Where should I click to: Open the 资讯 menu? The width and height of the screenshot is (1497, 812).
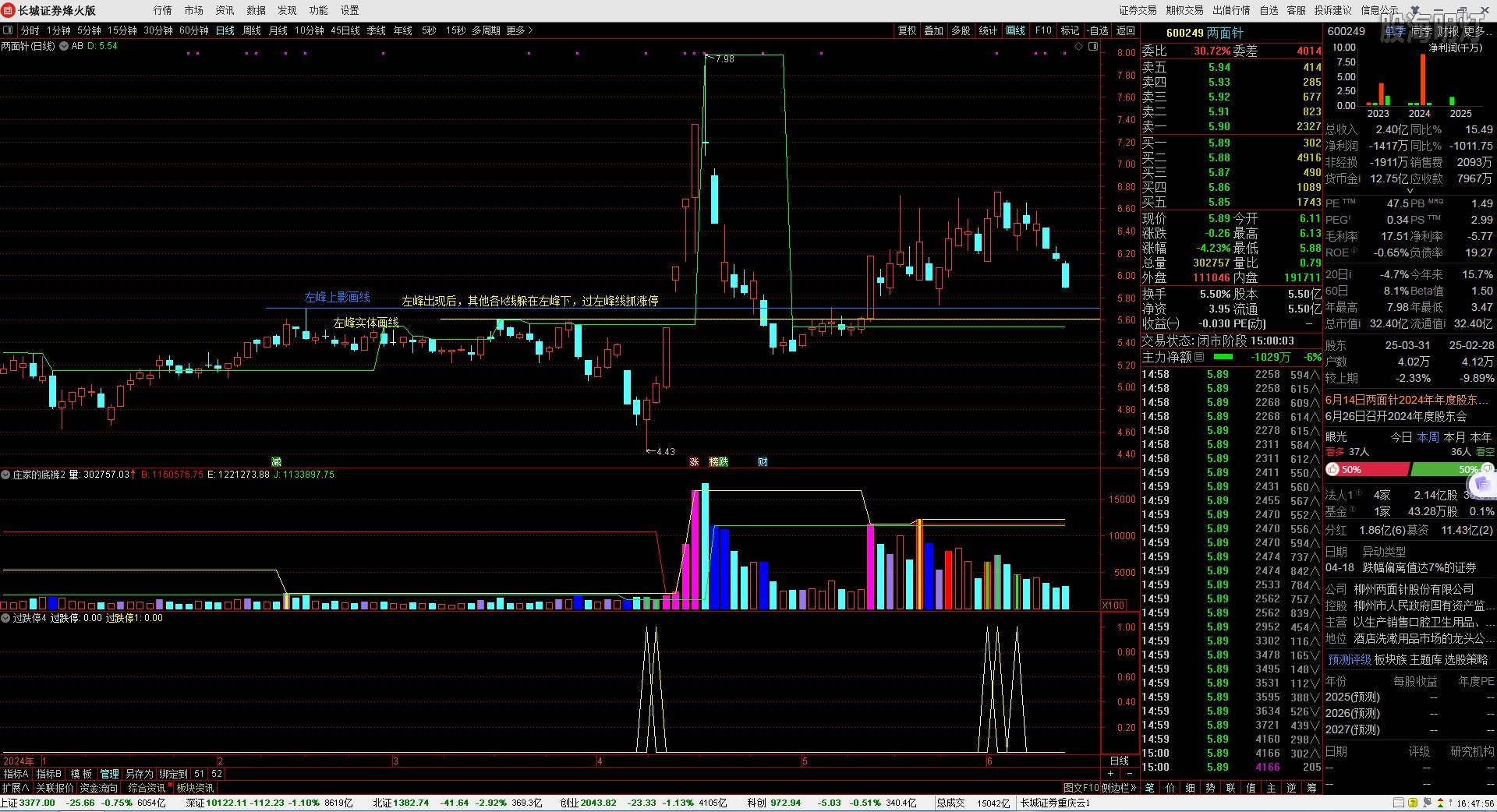tap(225, 10)
